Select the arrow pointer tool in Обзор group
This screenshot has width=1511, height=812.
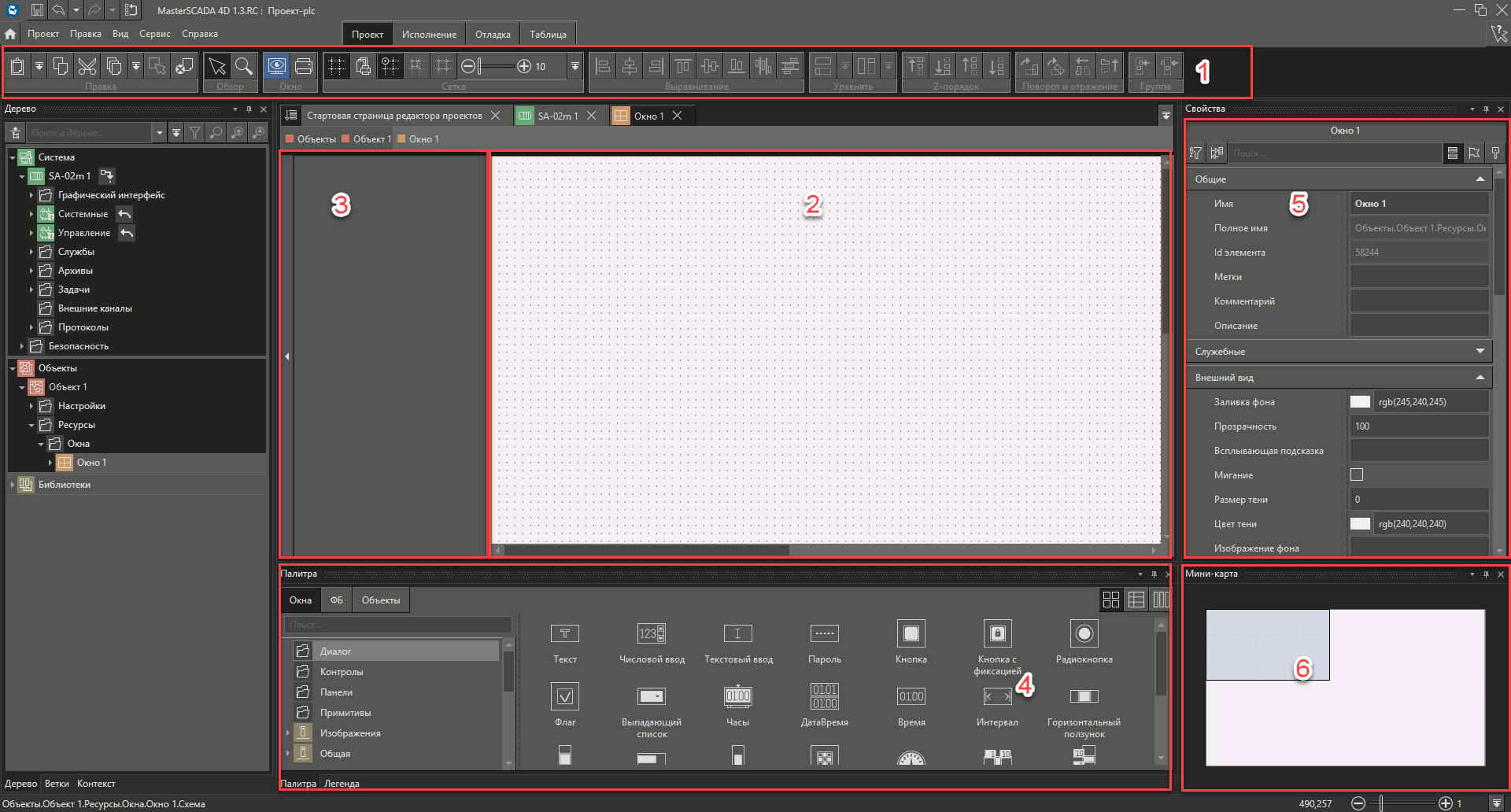tap(217, 66)
